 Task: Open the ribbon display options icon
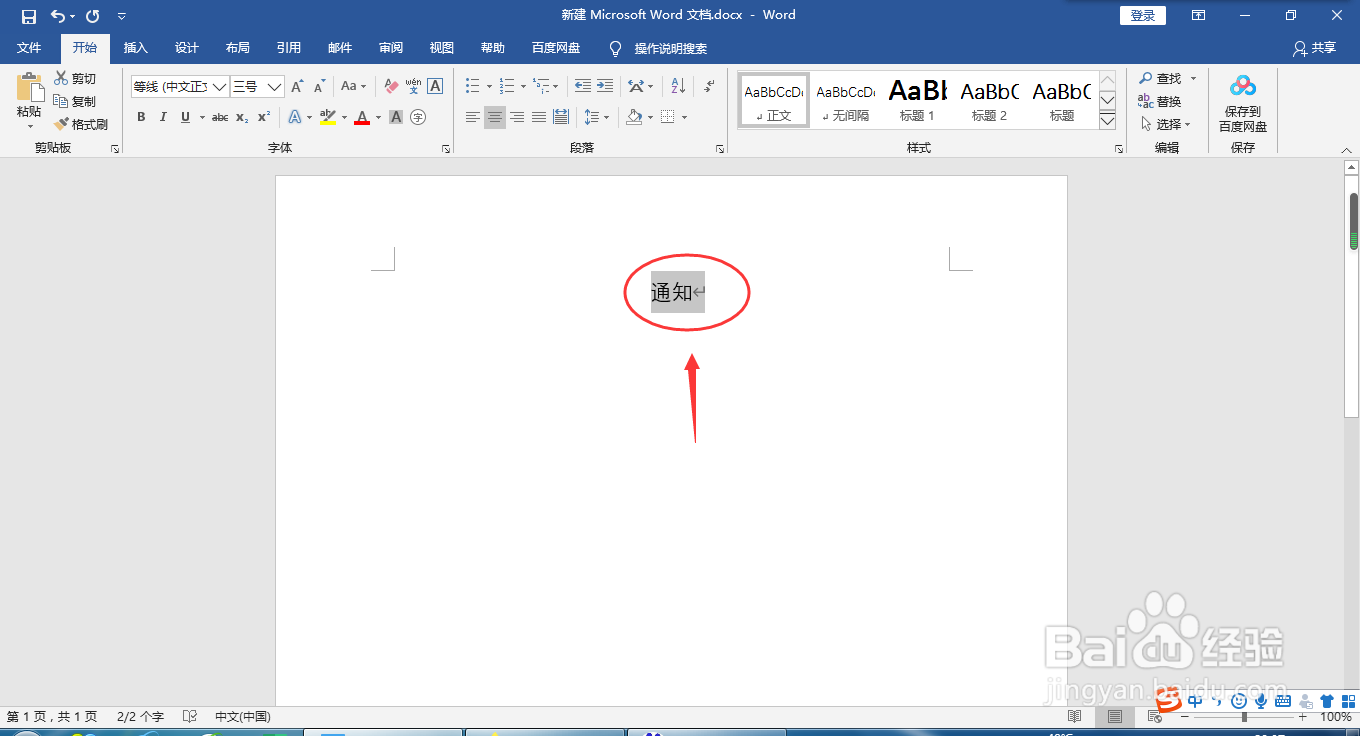pyautogui.click(x=1198, y=15)
